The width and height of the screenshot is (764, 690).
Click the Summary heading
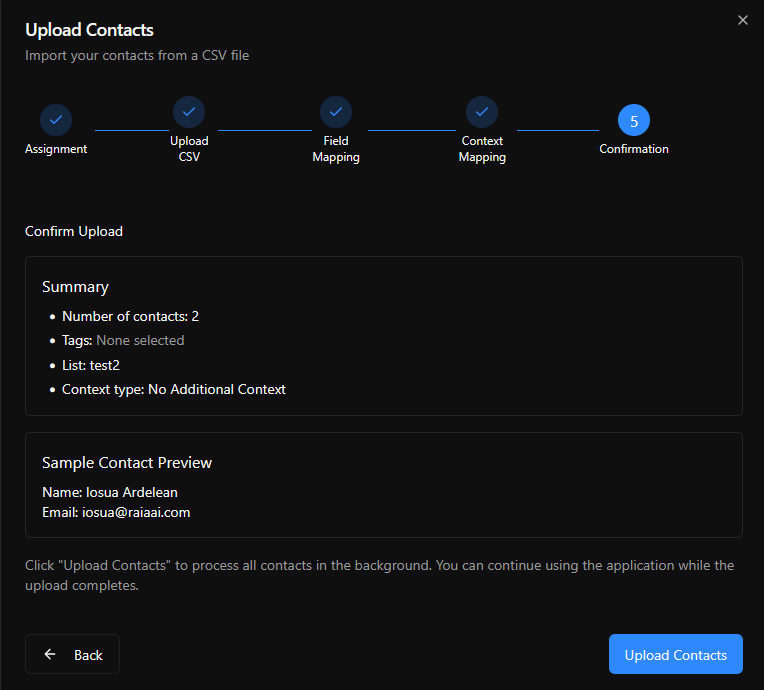(75, 287)
